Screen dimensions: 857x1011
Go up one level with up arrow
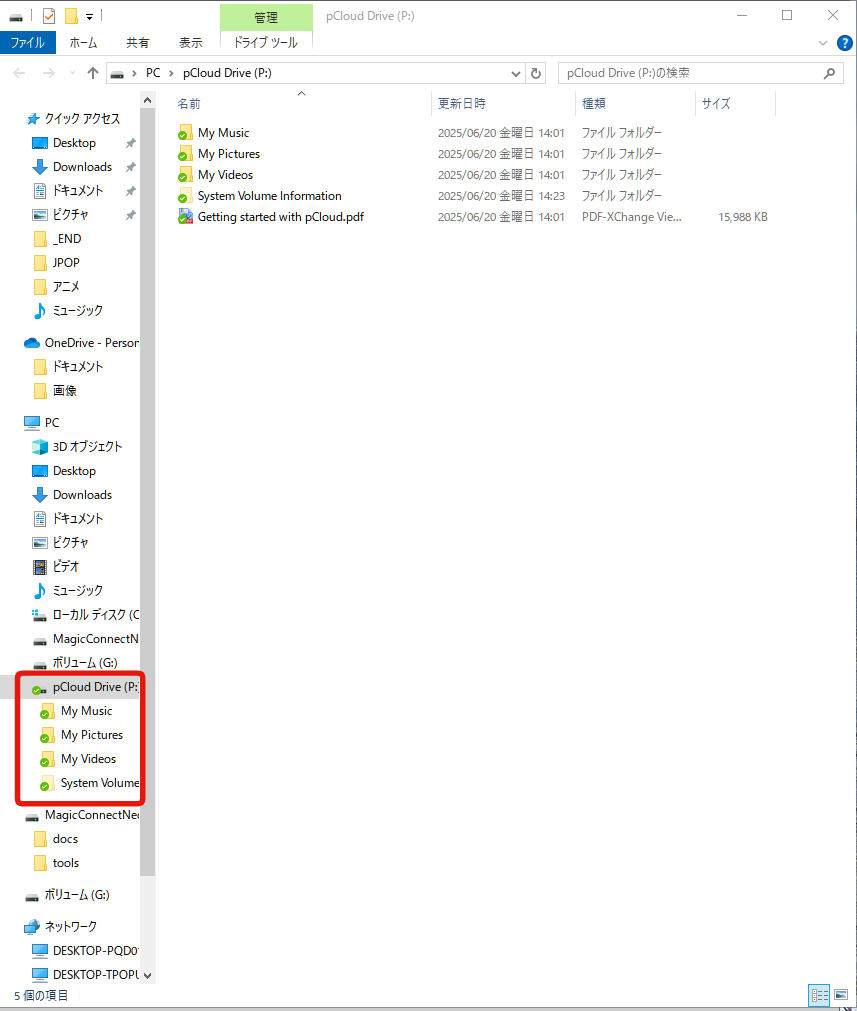pos(93,73)
